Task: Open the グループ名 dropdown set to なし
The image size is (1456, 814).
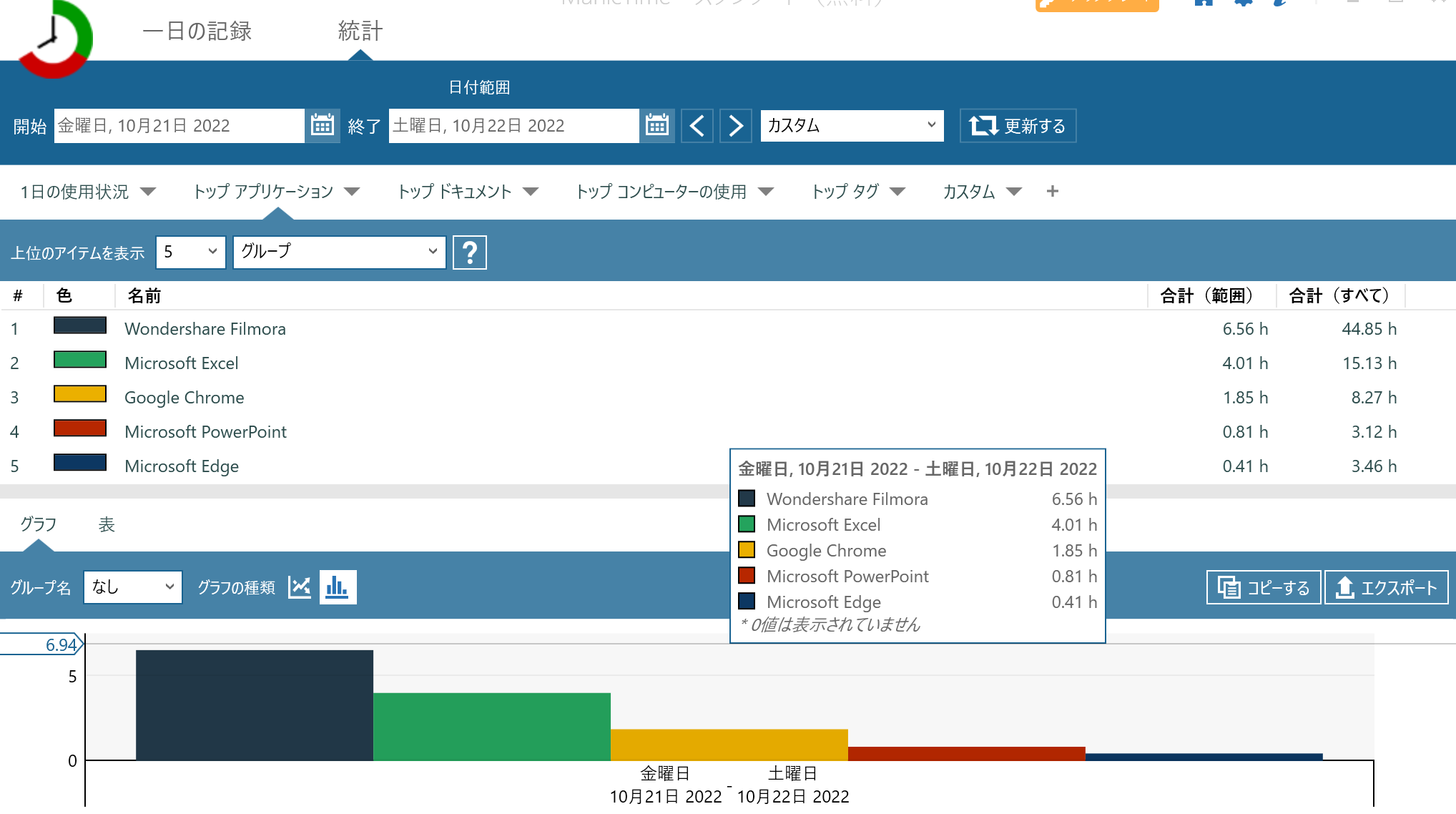Action: coord(133,587)
